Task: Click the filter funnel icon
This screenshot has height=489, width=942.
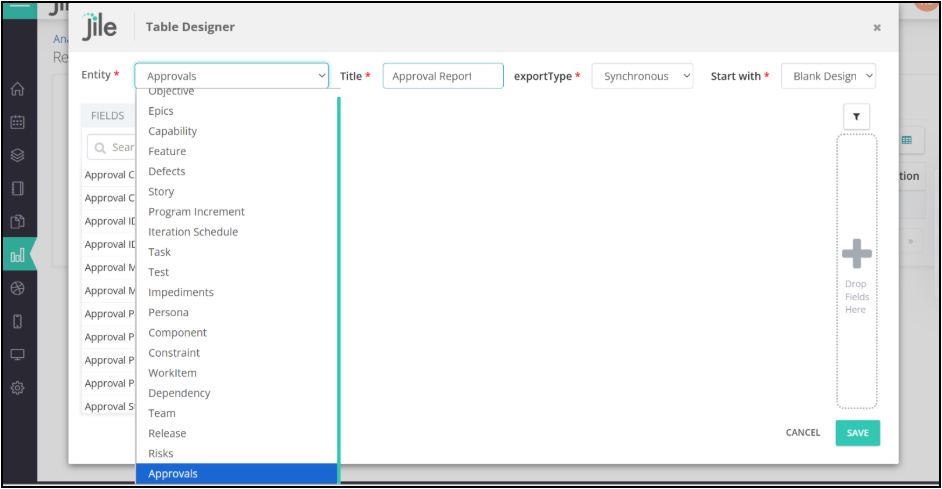Action: [856, 117]
